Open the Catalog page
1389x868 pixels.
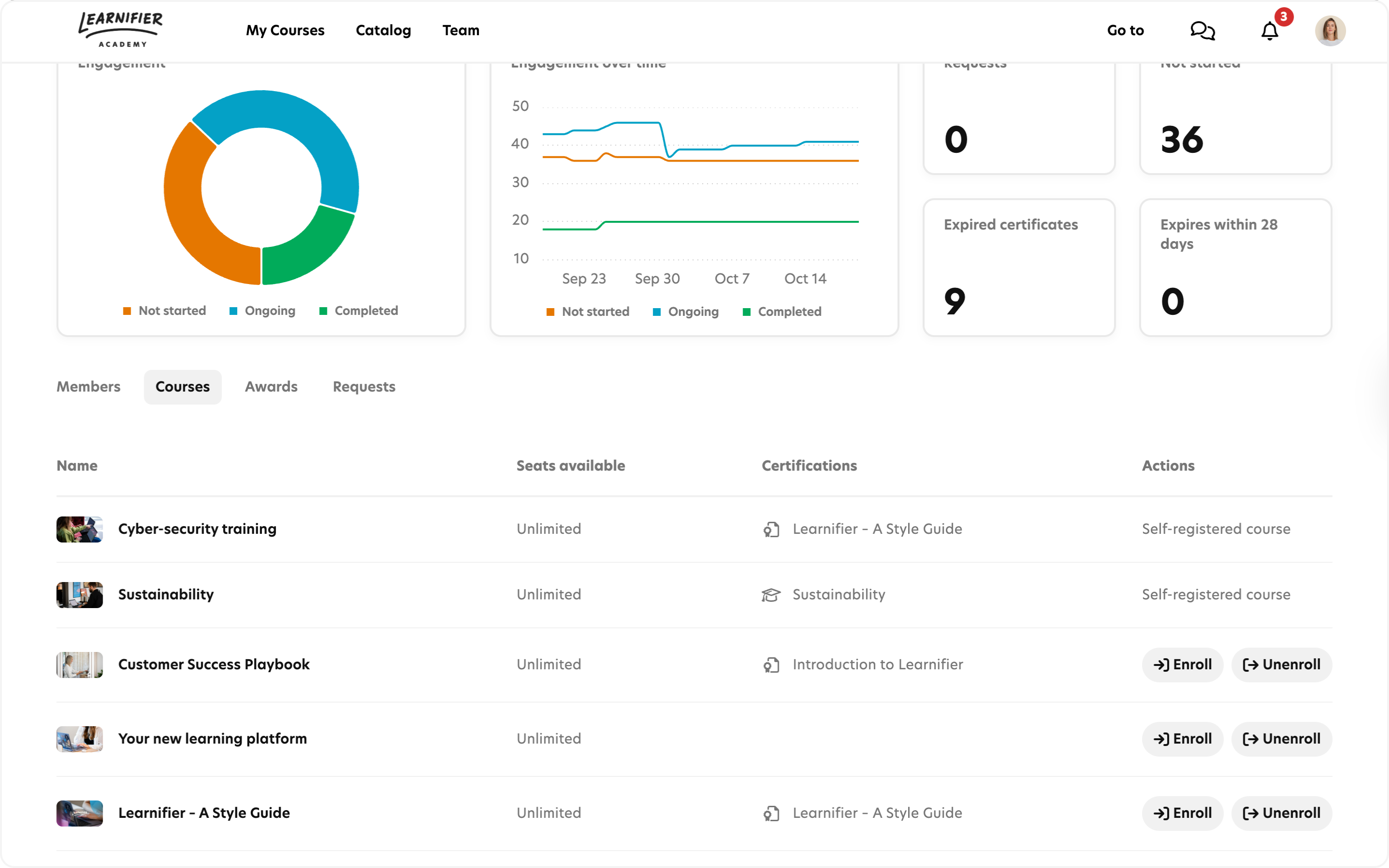pyautogui.click(x=383, y=30)
